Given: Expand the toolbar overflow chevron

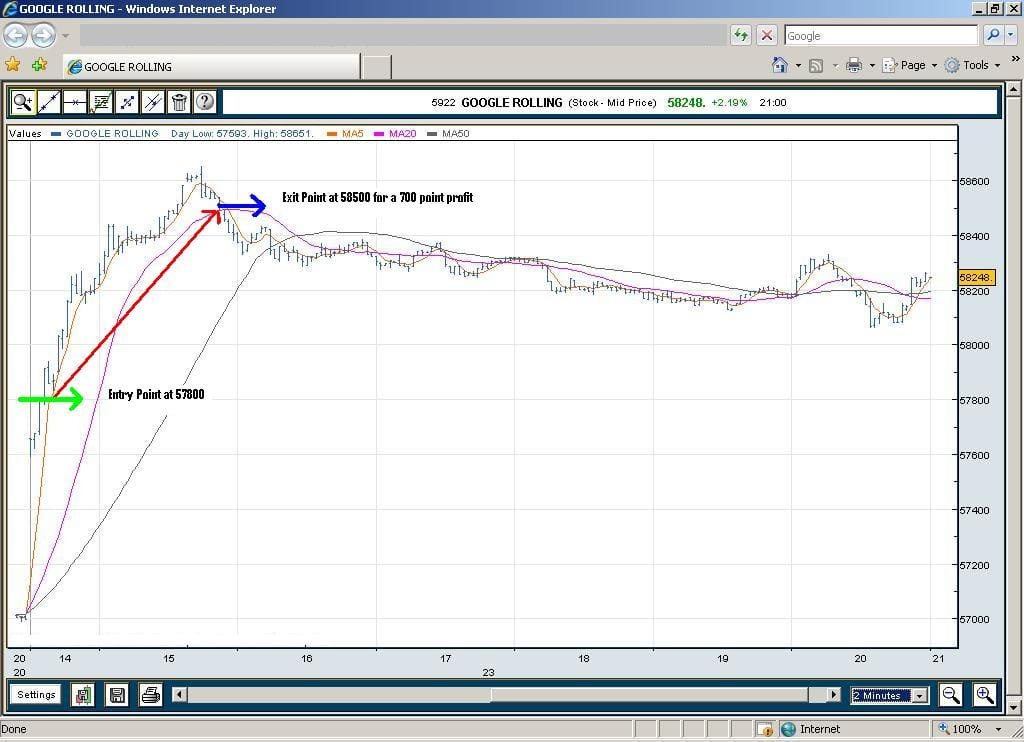Looking at the screenshot, I should (1016, 59).
